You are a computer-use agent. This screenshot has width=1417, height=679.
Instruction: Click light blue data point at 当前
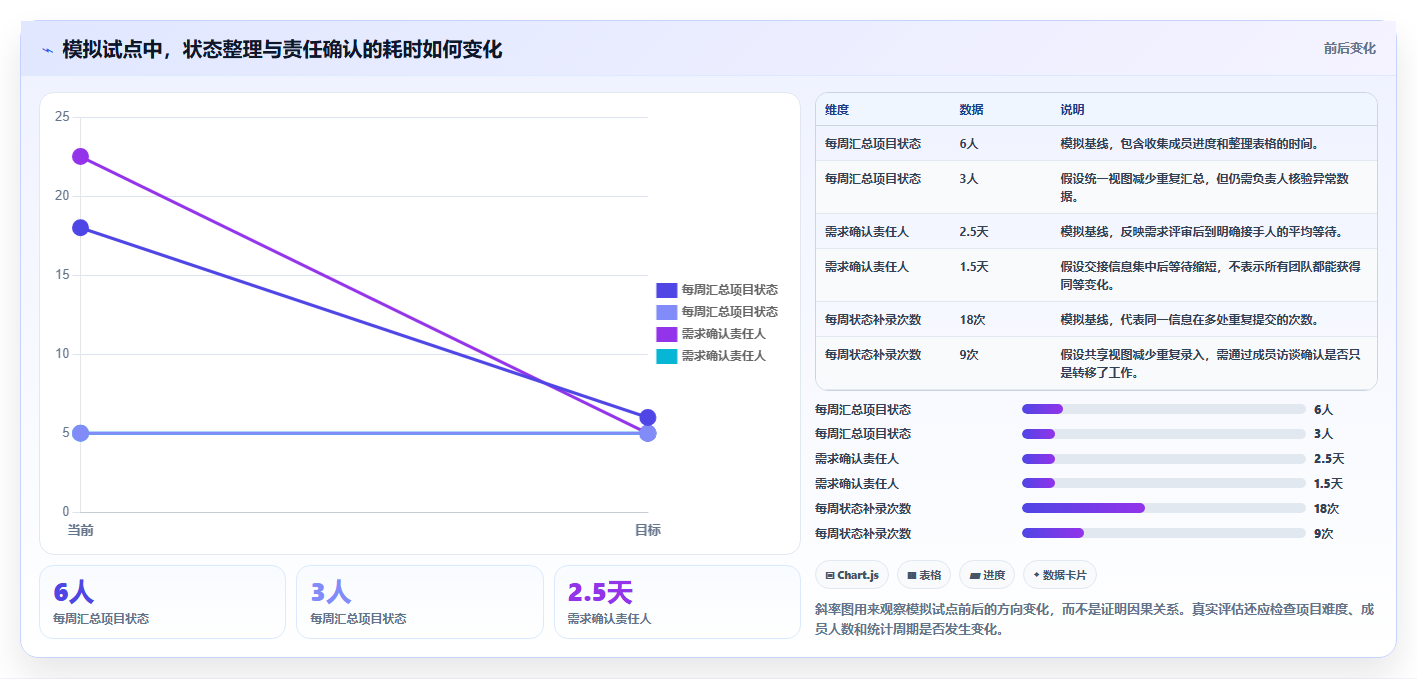80,433
